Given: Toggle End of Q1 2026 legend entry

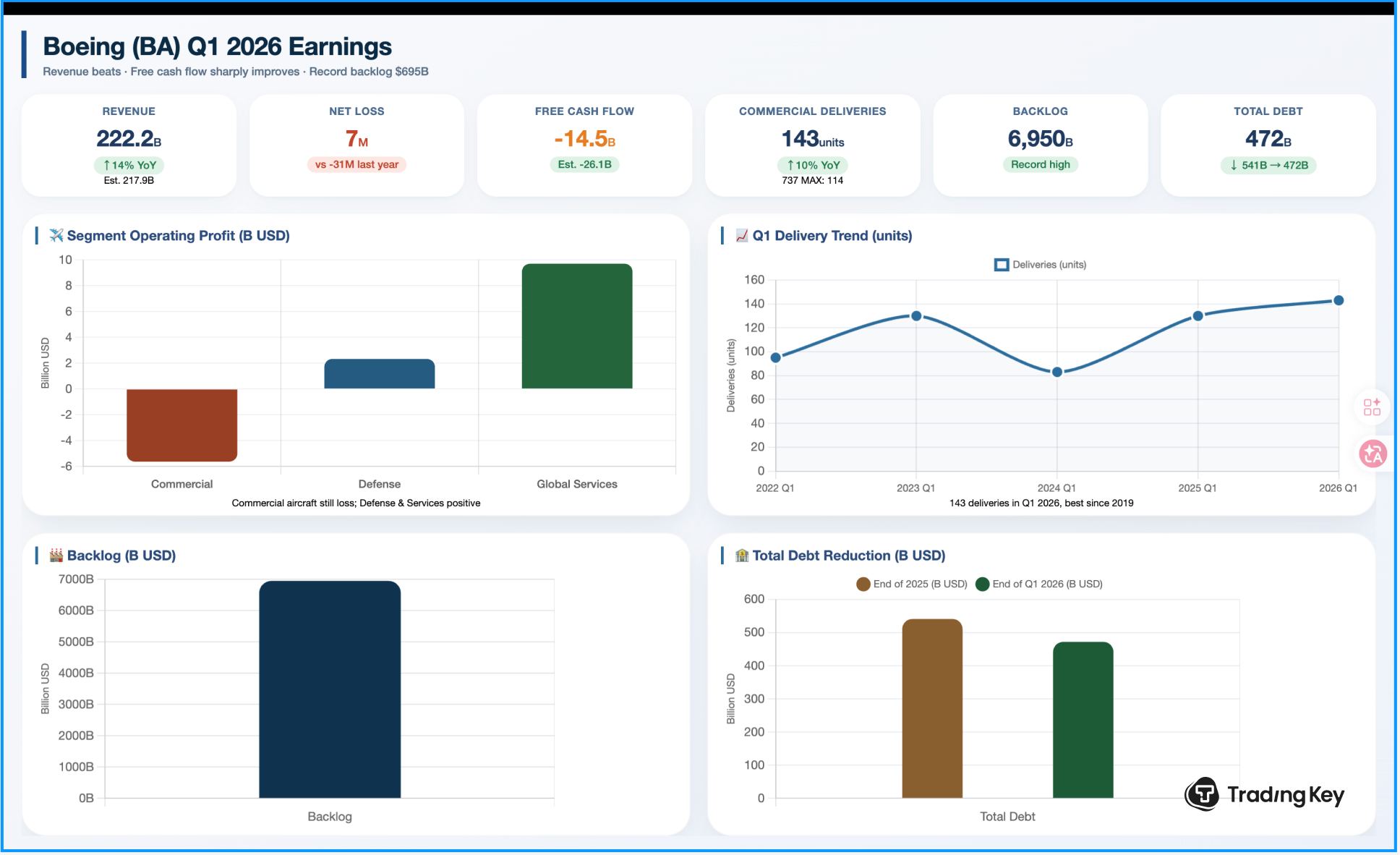Looking at the screenshot, I should tap(1046, 584).
